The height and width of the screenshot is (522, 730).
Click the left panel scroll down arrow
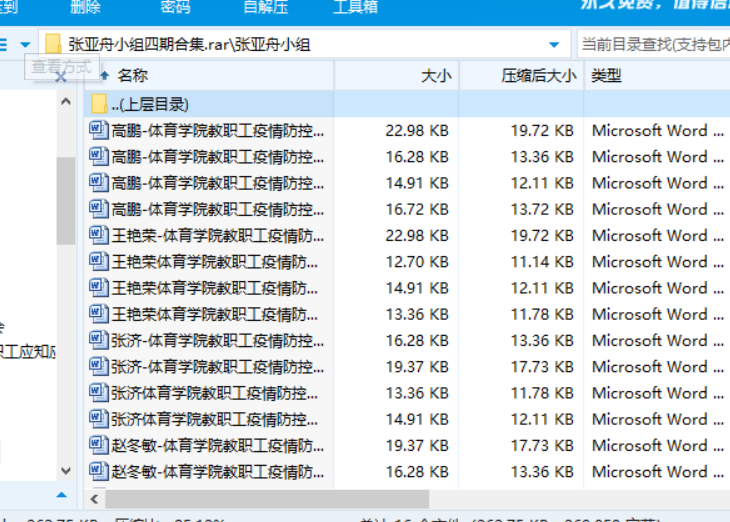66,470
